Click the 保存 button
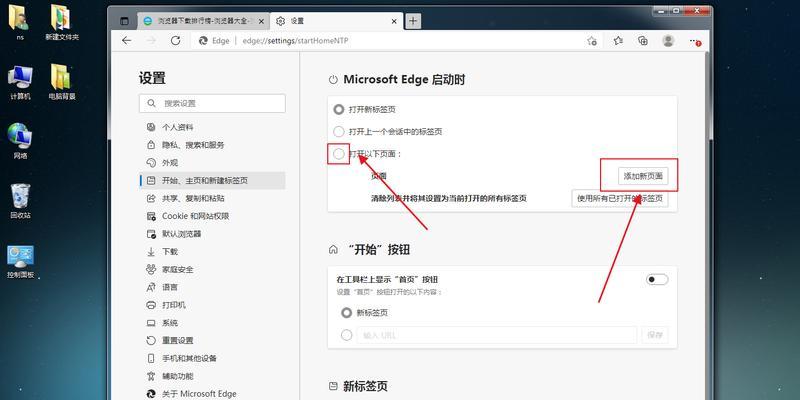This screenshot has height=400, width=800. click(x=655, y=335)
